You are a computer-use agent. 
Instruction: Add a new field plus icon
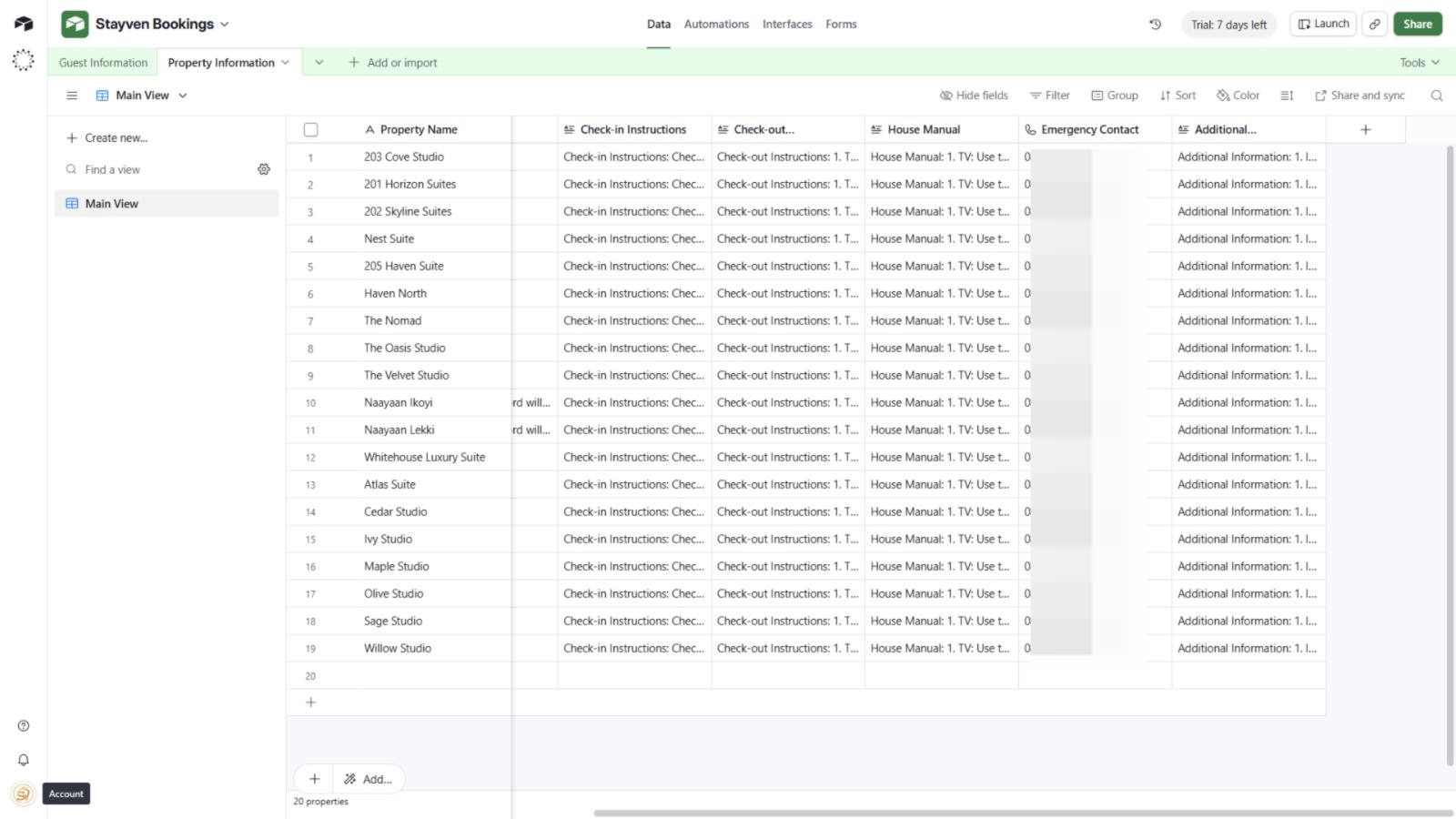tap(1365, 129)
